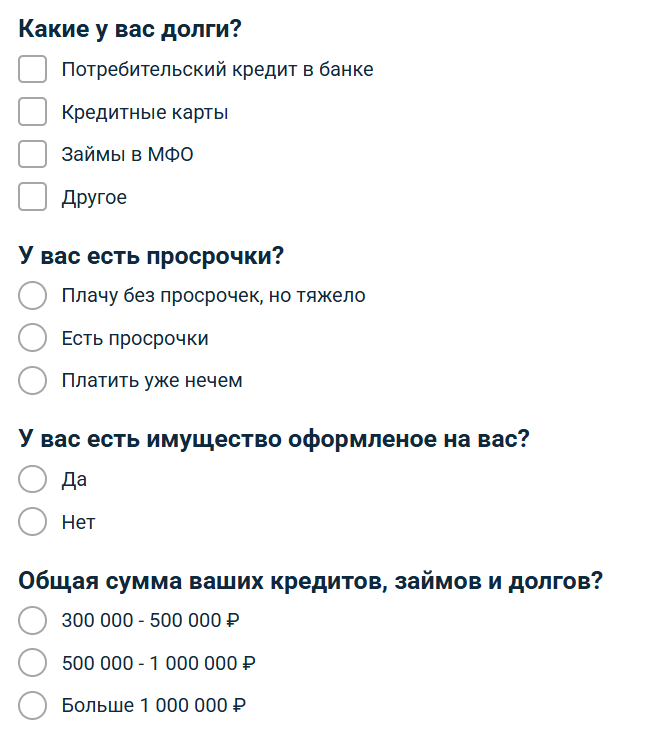Click the Общая сумма ваших кредитов heading
This screenshot has width=647, height=731.
pyautogui.click(x=310, y=581)
